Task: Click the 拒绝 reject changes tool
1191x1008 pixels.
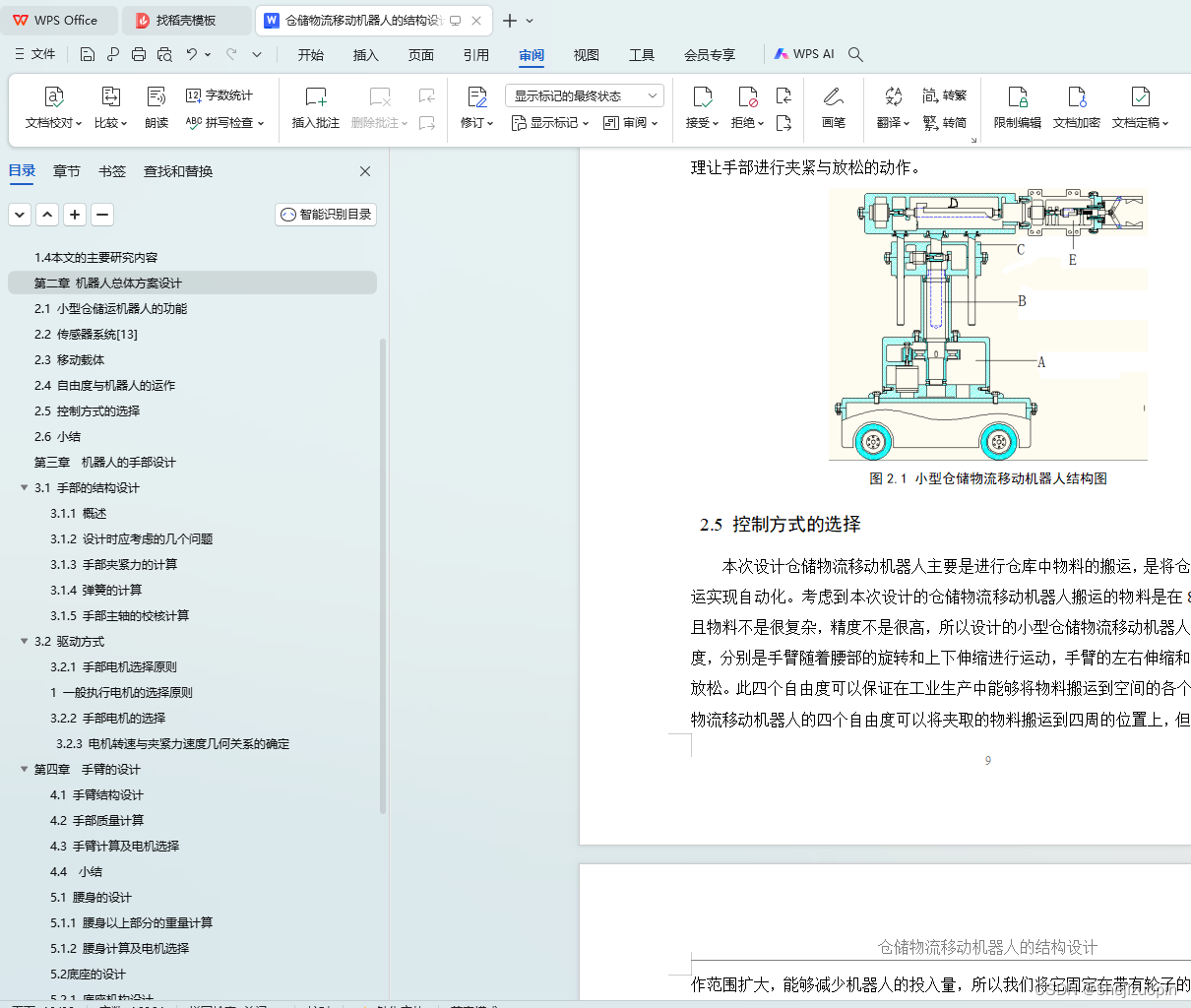Action: click(747, 108)
